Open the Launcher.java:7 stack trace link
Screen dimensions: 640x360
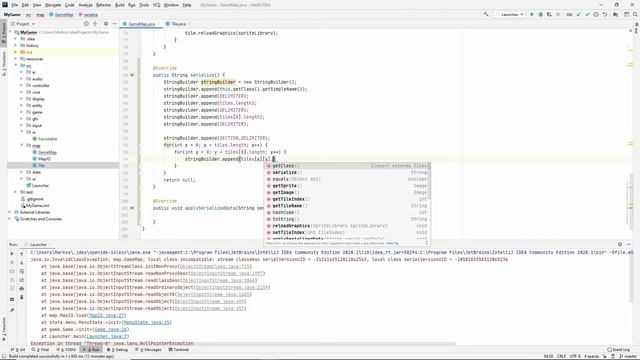tap(107, 336)
